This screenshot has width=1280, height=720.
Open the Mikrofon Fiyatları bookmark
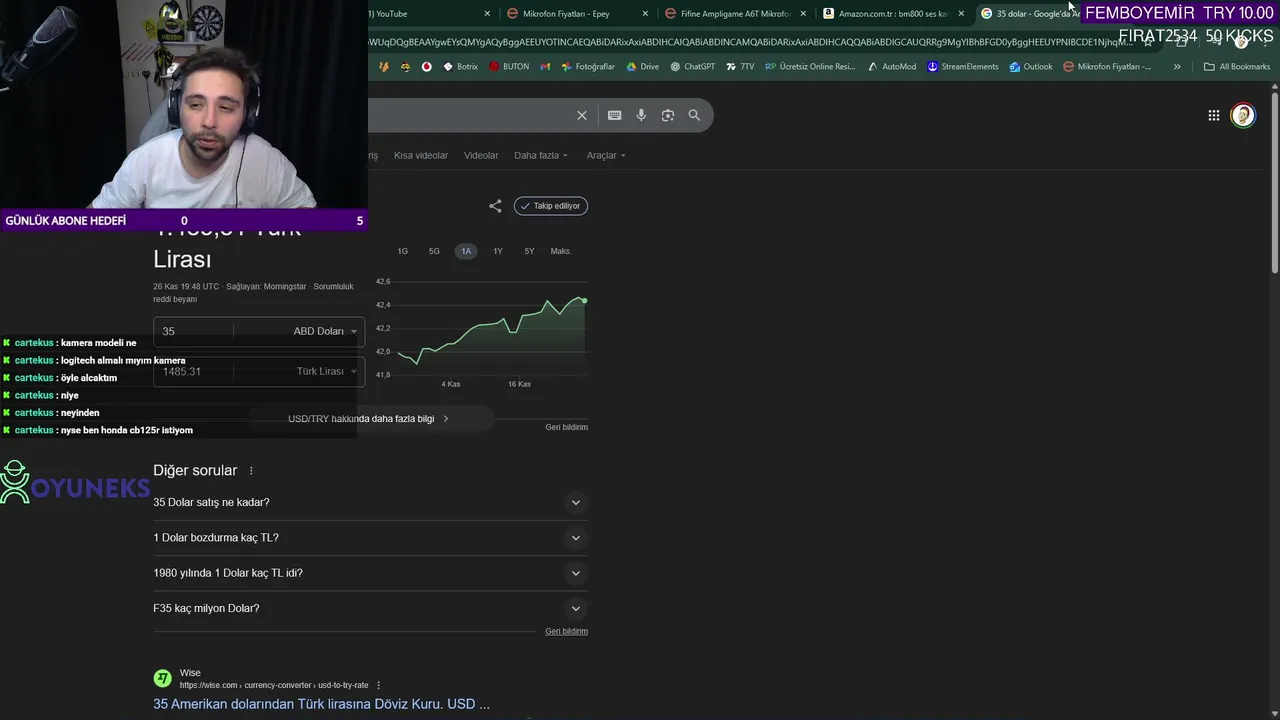coord(1107,67)
